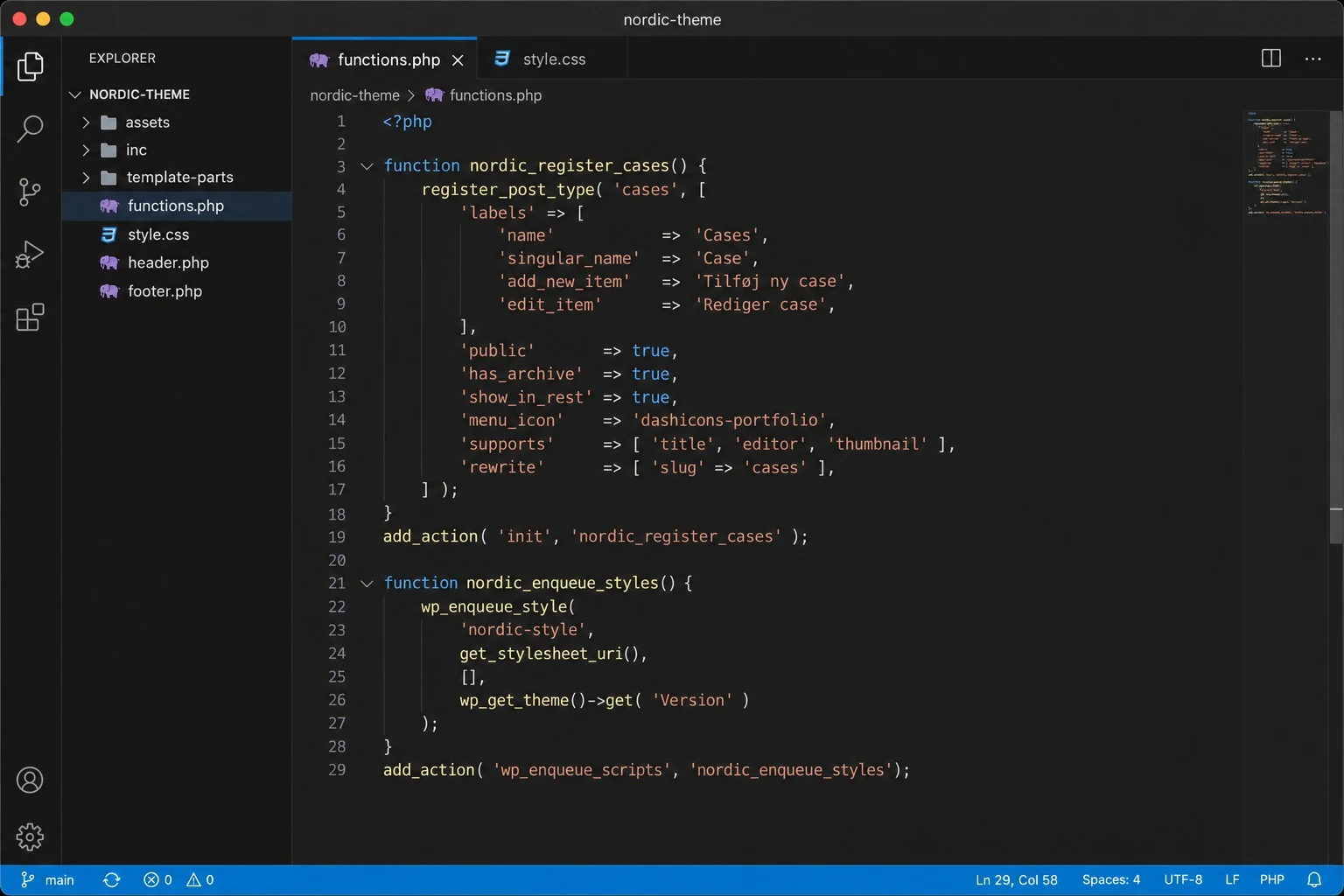Fold the nordic_register_cases function

[367, 166]
